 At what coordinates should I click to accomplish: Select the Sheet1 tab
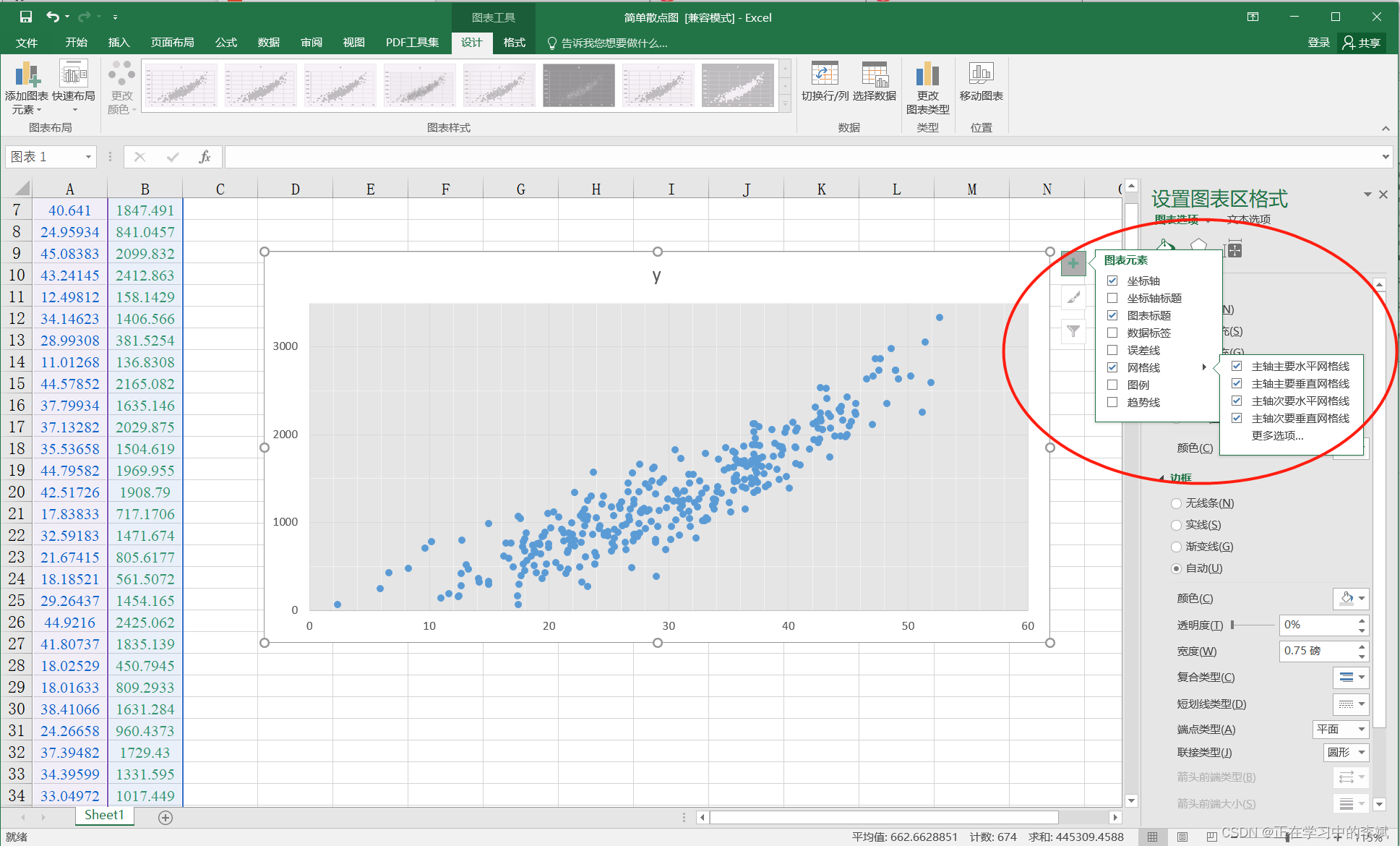pos(104,816)
